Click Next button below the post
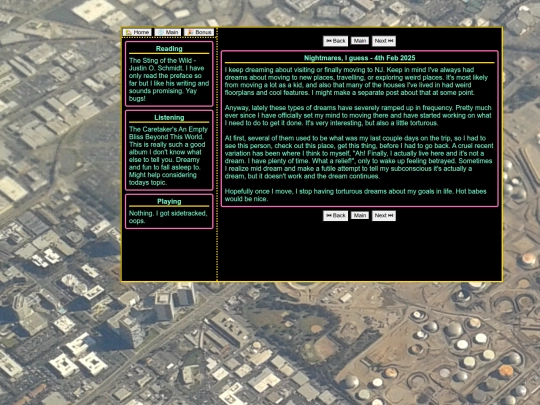 coord(384,216)
